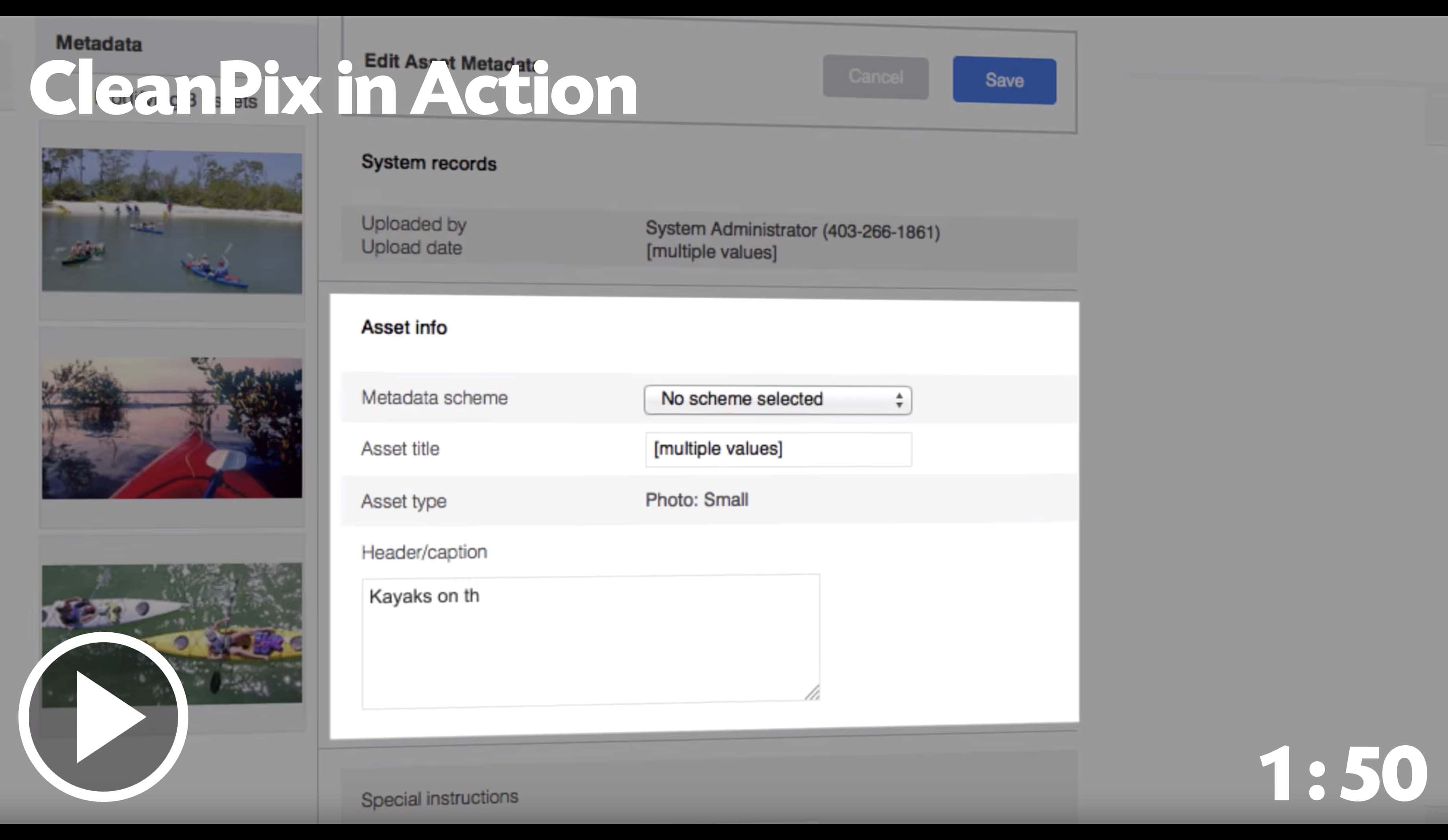Click the blue Save button
This screenshot has width=1448, height=840.
1004,80
